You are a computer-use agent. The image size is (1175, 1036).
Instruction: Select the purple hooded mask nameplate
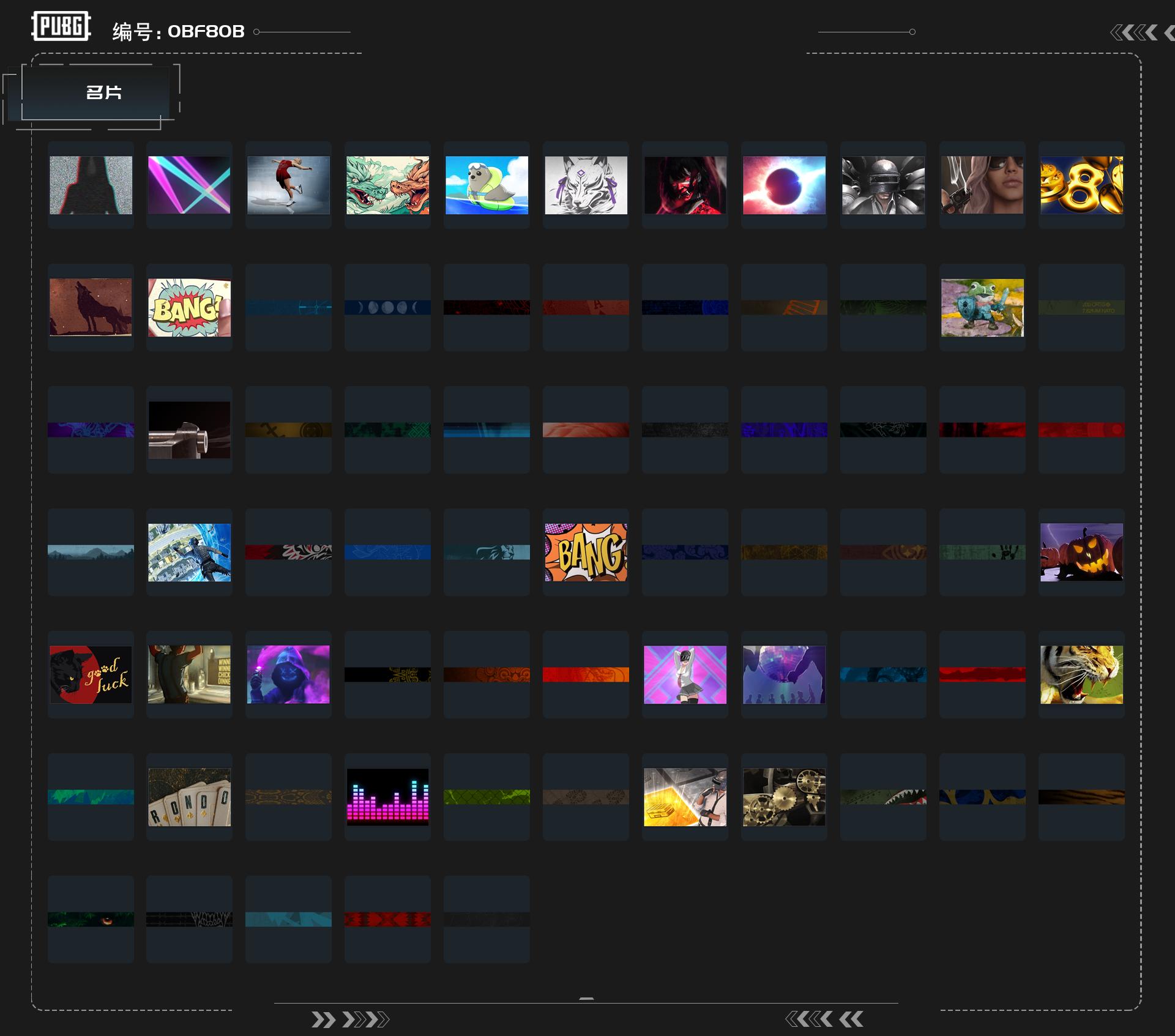288,675
